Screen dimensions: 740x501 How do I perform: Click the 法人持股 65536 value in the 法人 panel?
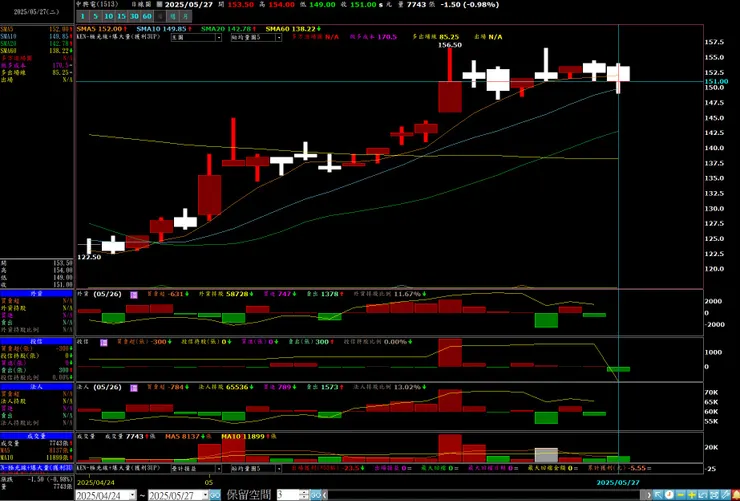[235, 387]
